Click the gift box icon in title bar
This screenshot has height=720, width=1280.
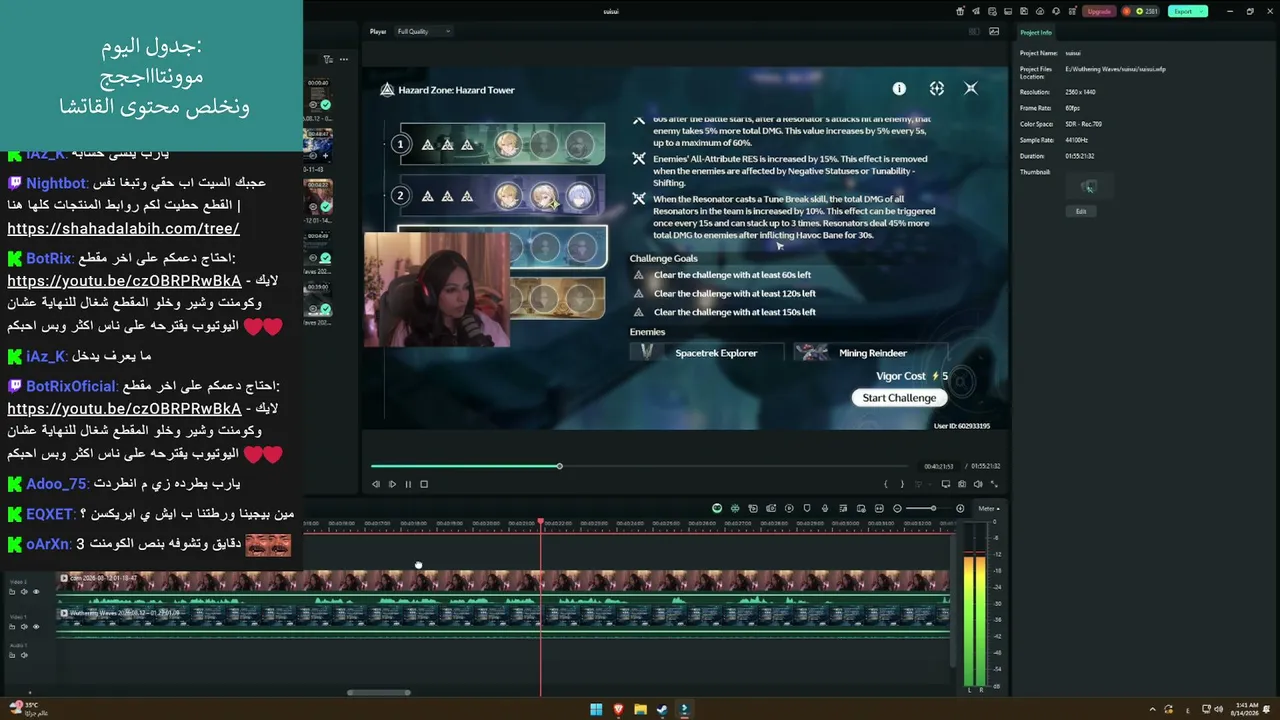(x=961, y=11)
